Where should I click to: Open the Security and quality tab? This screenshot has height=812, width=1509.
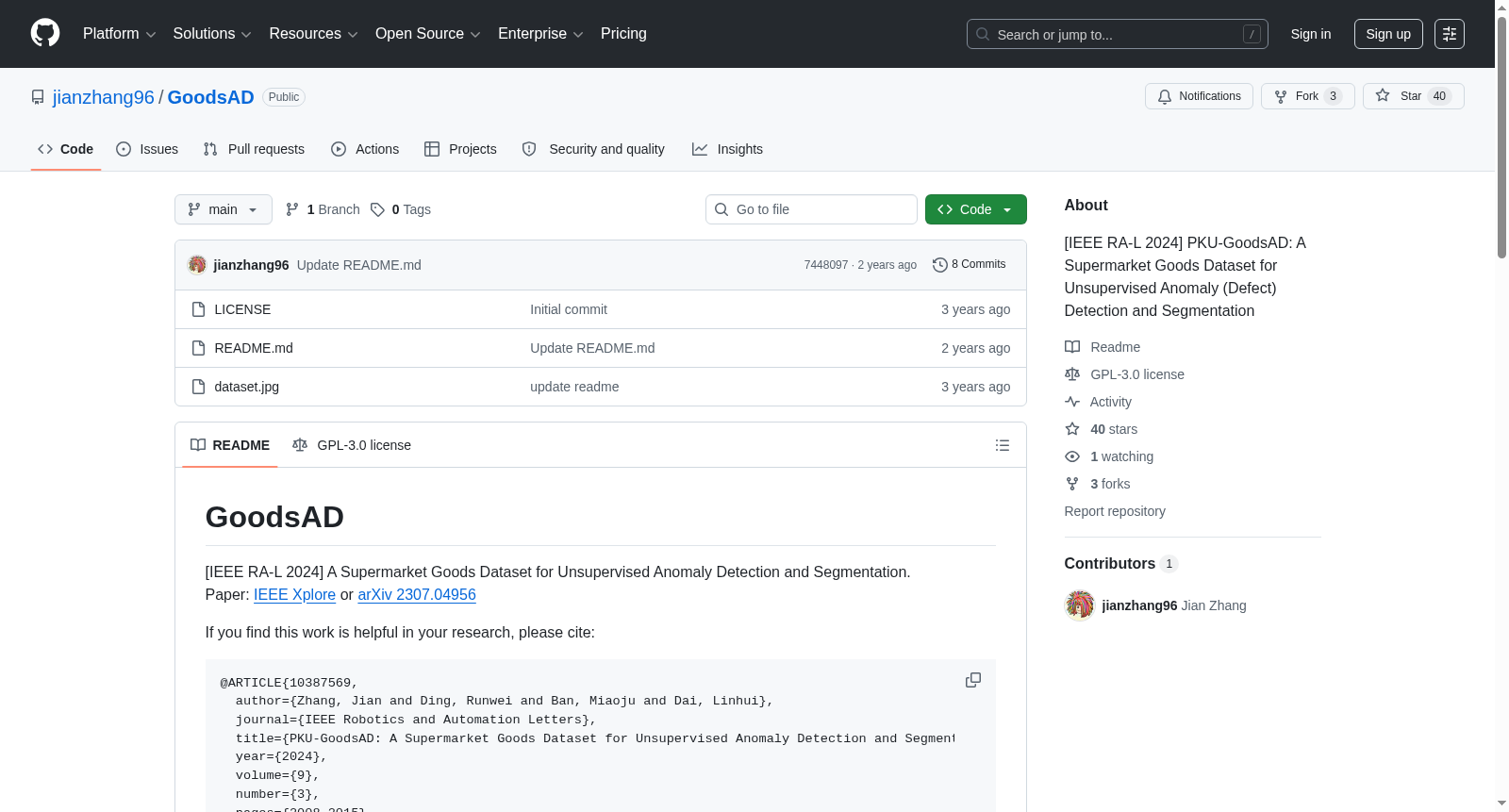pyautogui.click(x=593, y=149)
